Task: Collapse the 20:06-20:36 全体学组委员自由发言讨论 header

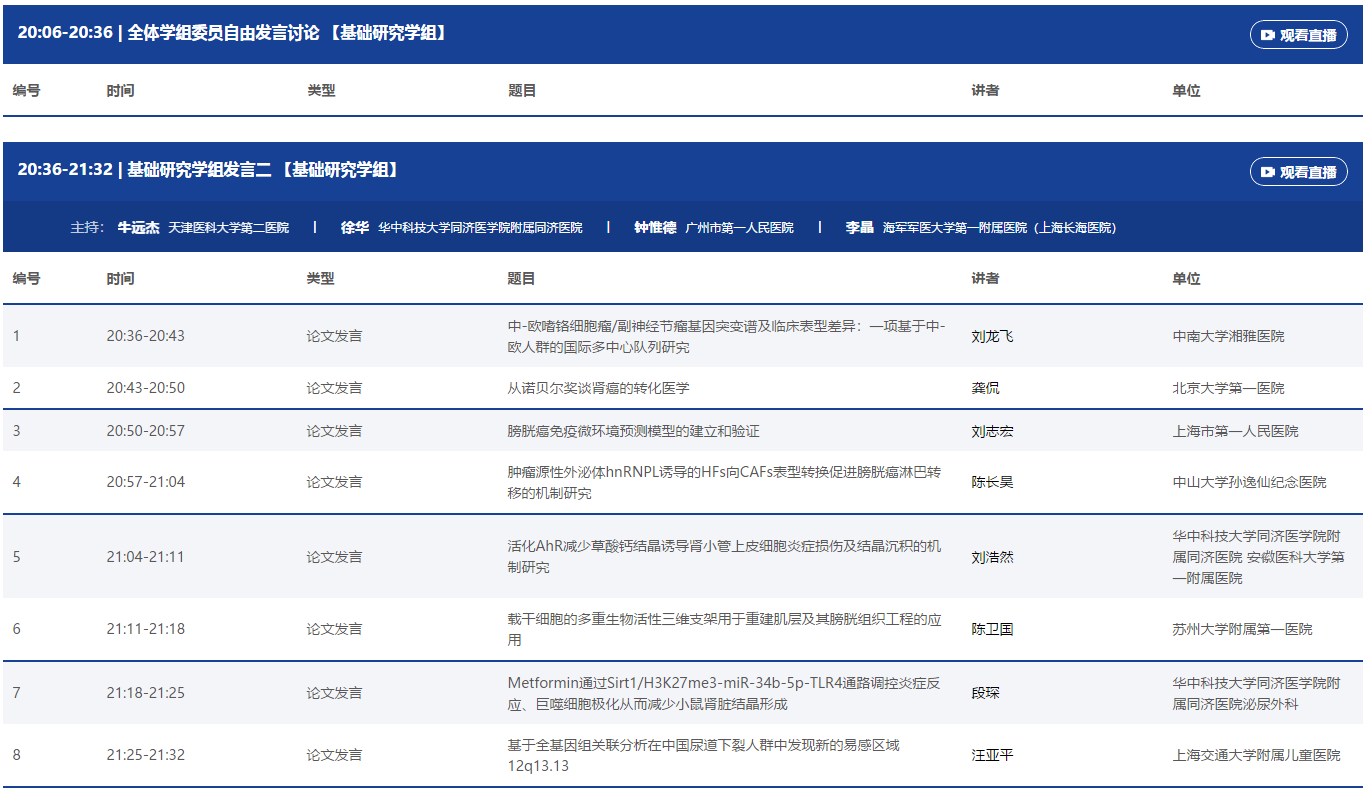Action: (x=232, y=33)
